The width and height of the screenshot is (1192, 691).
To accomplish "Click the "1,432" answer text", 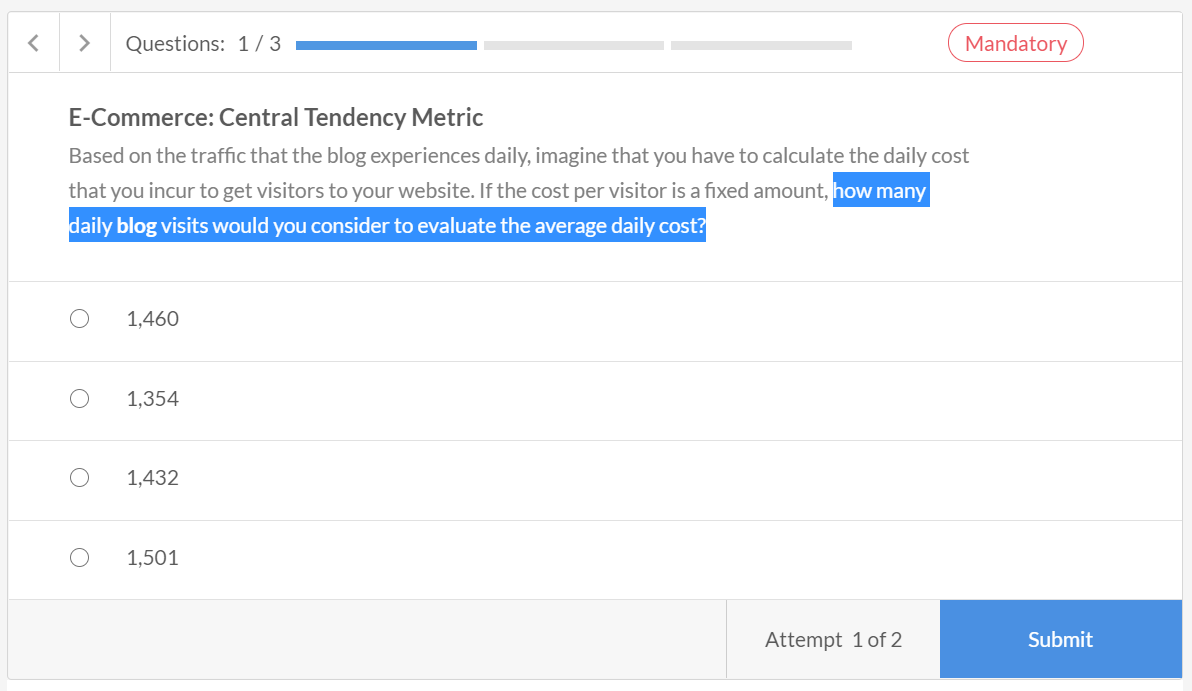I will (x=153, y=478).
